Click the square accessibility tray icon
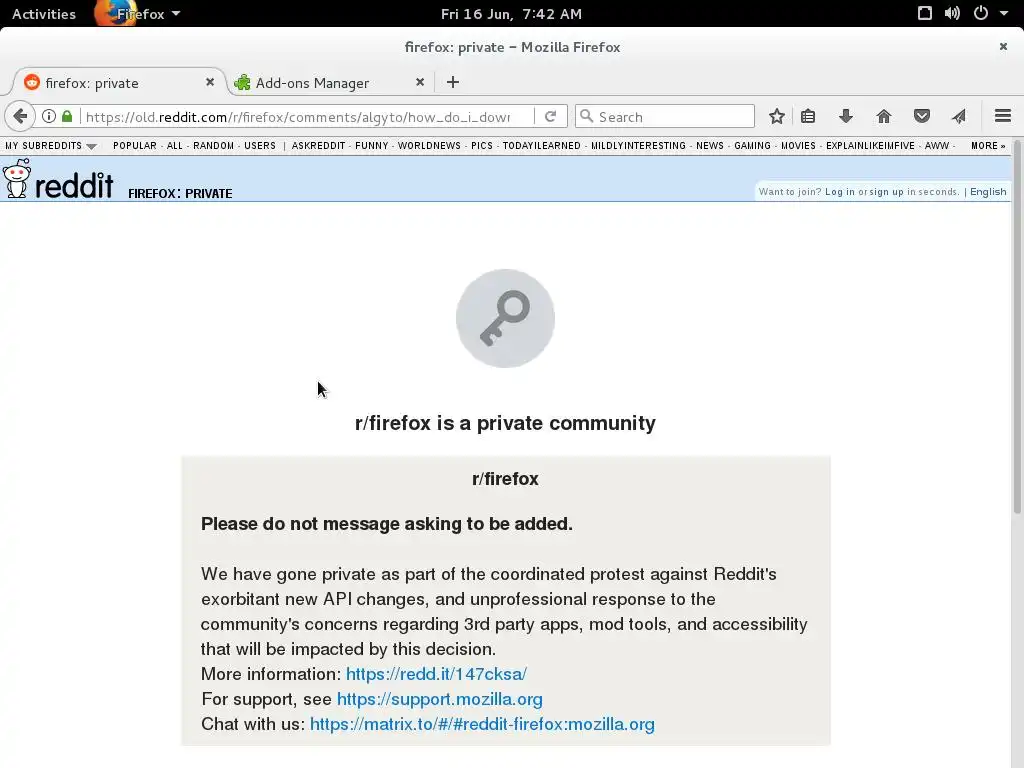Screen dimensions: 1024x768 click(x=925, y=13)
